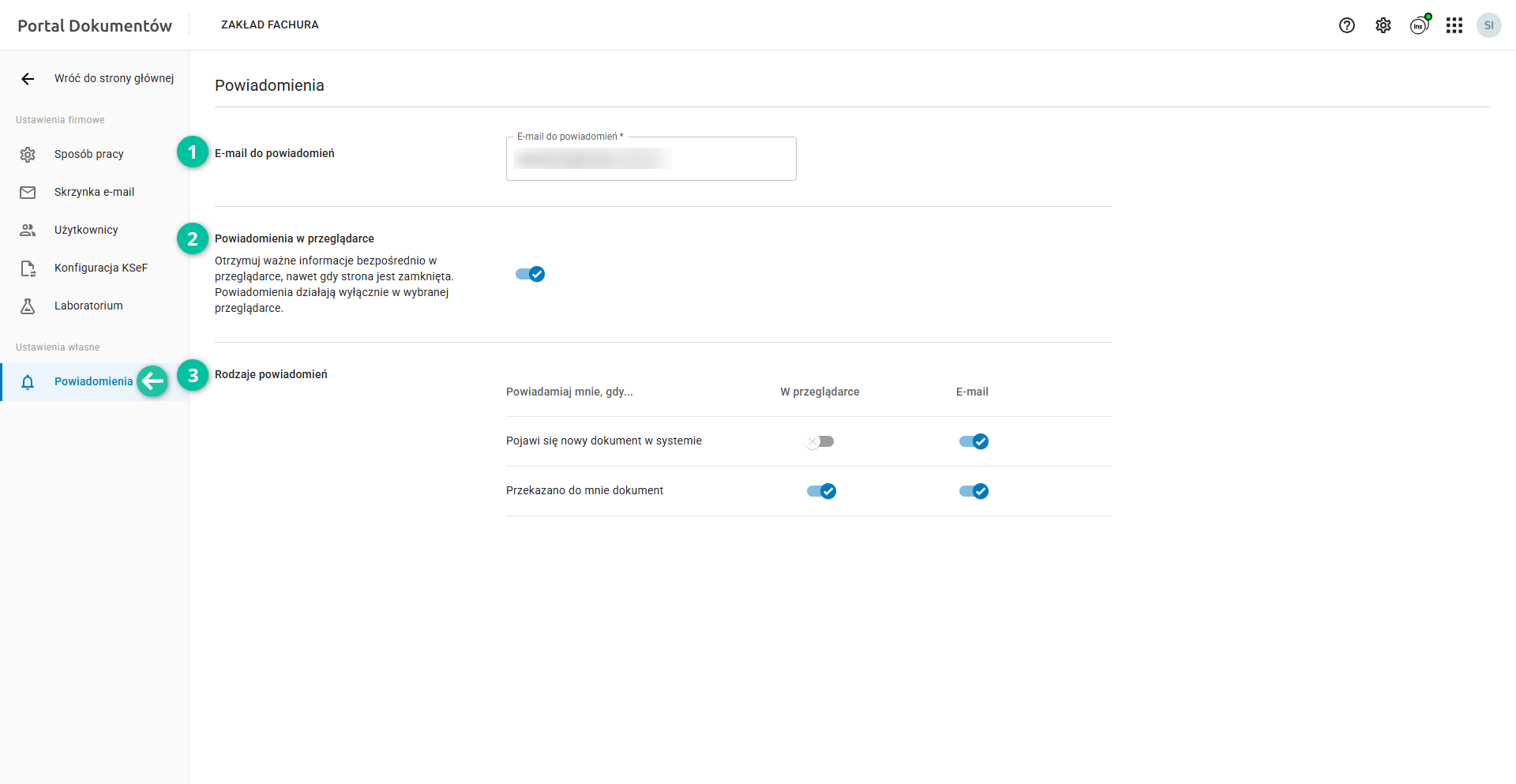Click the bell icon for Powiadomienia

tap(28, 382)
